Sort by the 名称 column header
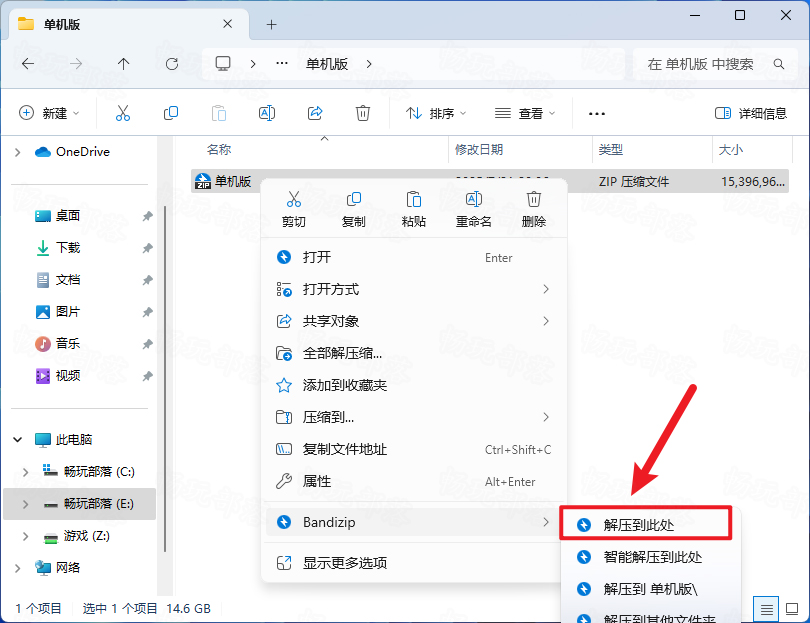Viewport: 810px width, 623px height. (219, 150)
